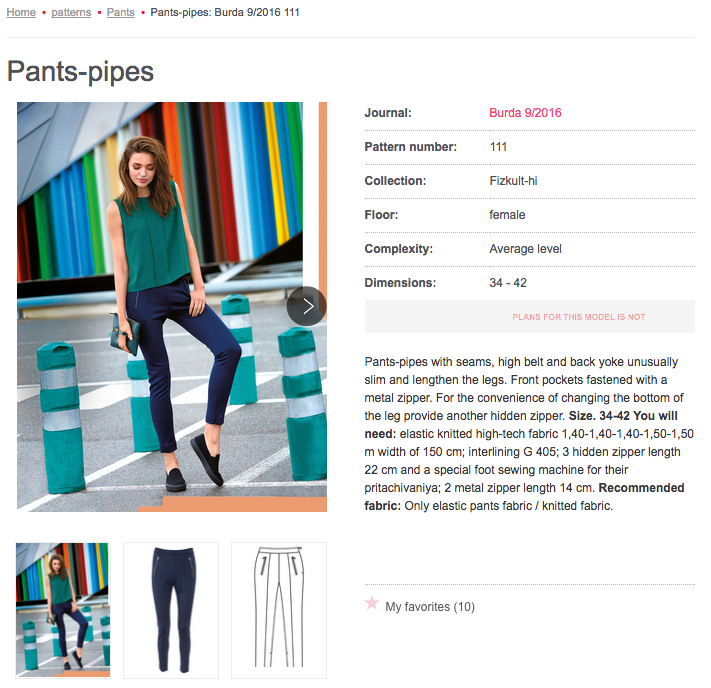Click the pattern number value 111

point(498,147)
